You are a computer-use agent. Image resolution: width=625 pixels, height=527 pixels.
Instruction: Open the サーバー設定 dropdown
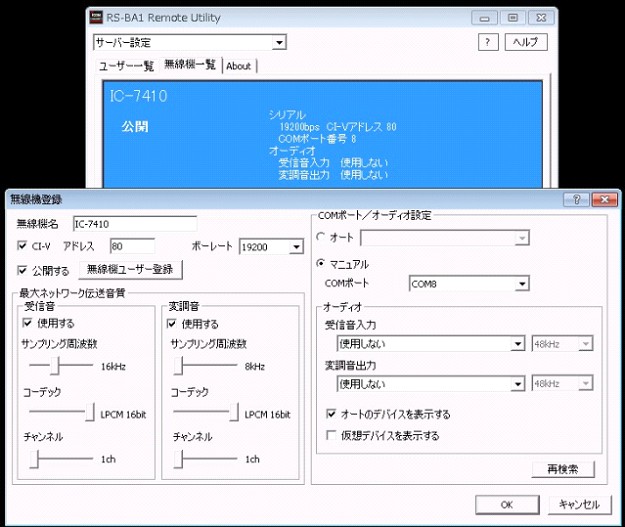tap(279, 42)
